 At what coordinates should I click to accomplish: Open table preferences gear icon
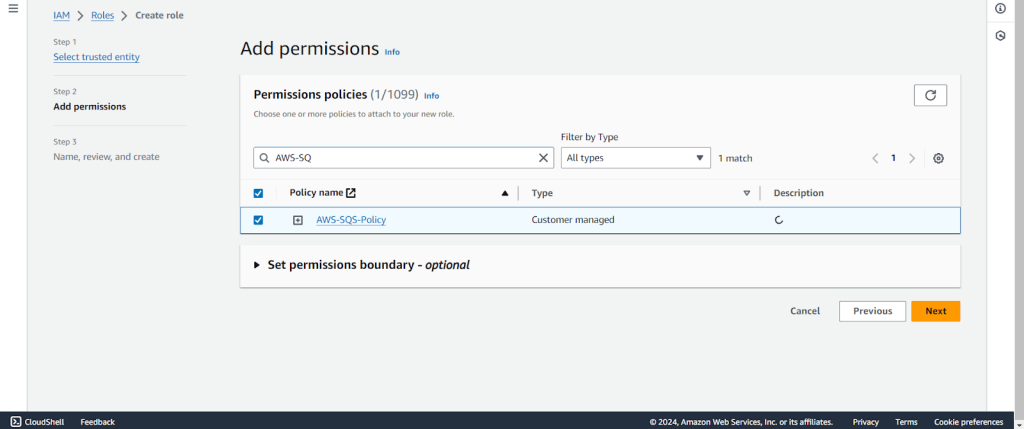[x=938, y=158]
